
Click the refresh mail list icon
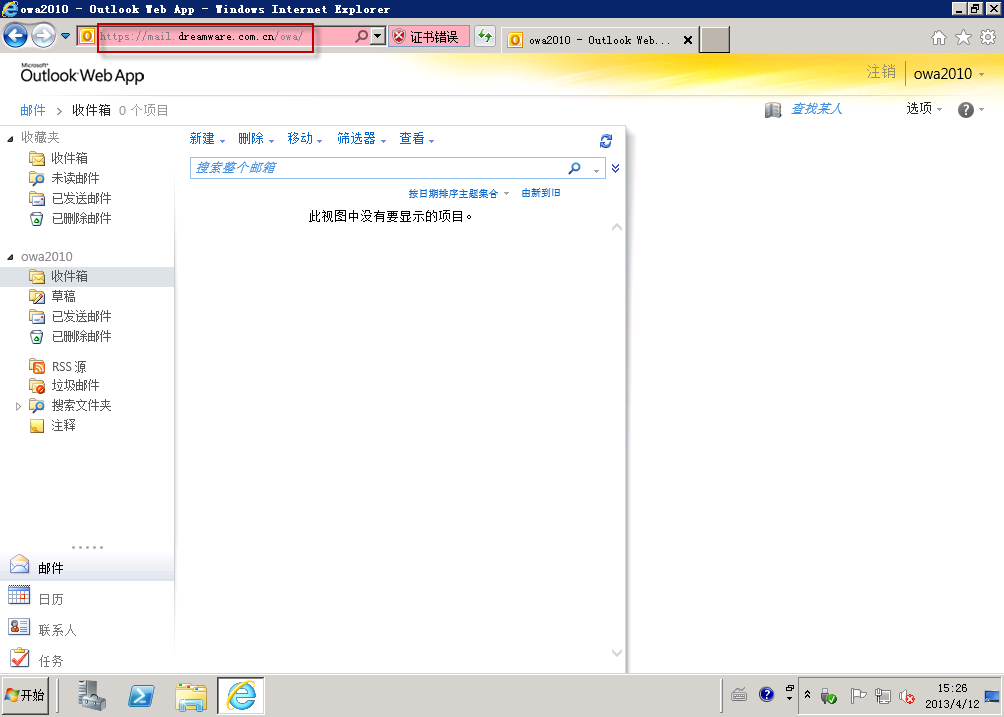pos(606,141)
